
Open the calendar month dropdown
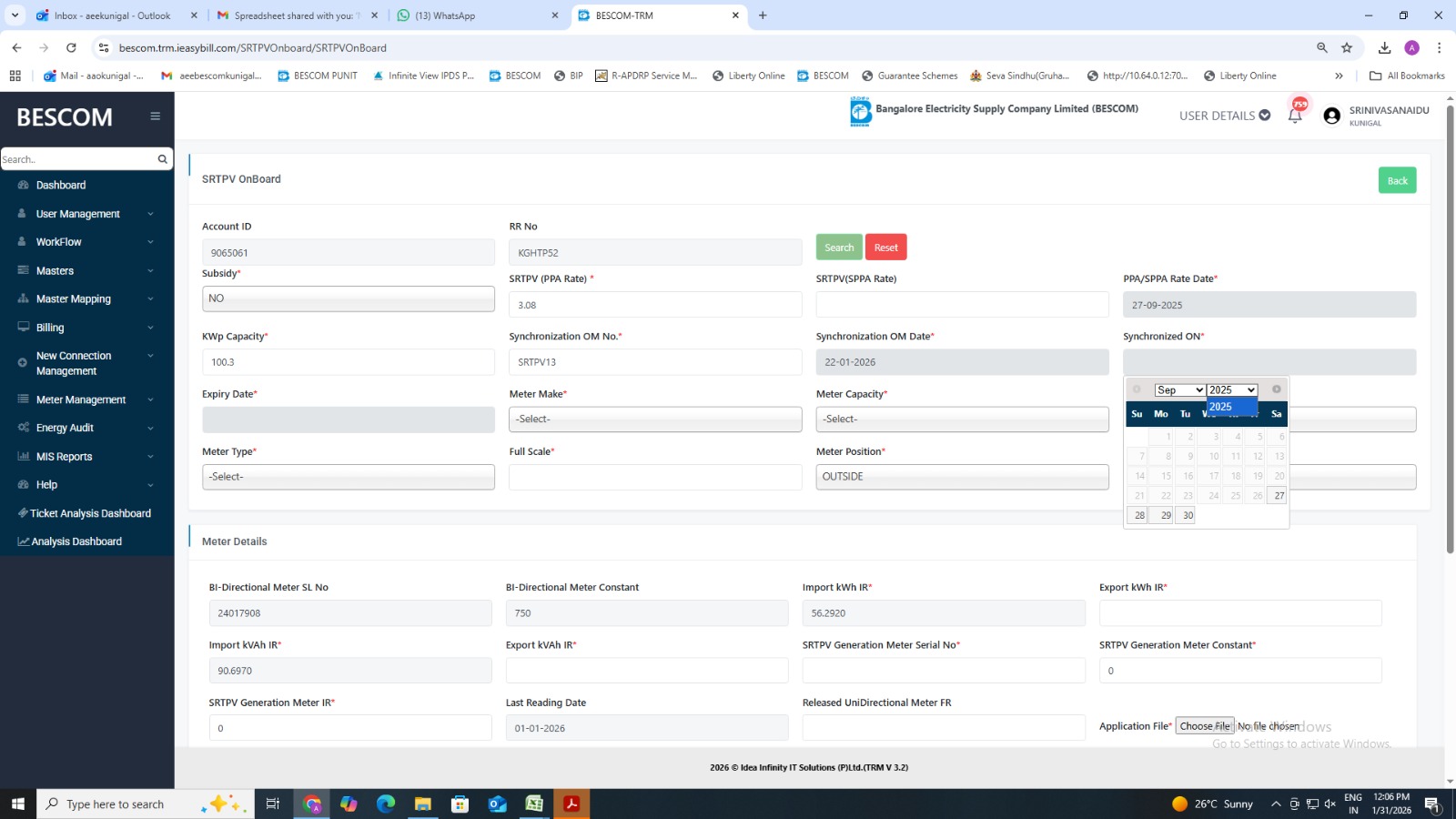[x=1179, y=390]
